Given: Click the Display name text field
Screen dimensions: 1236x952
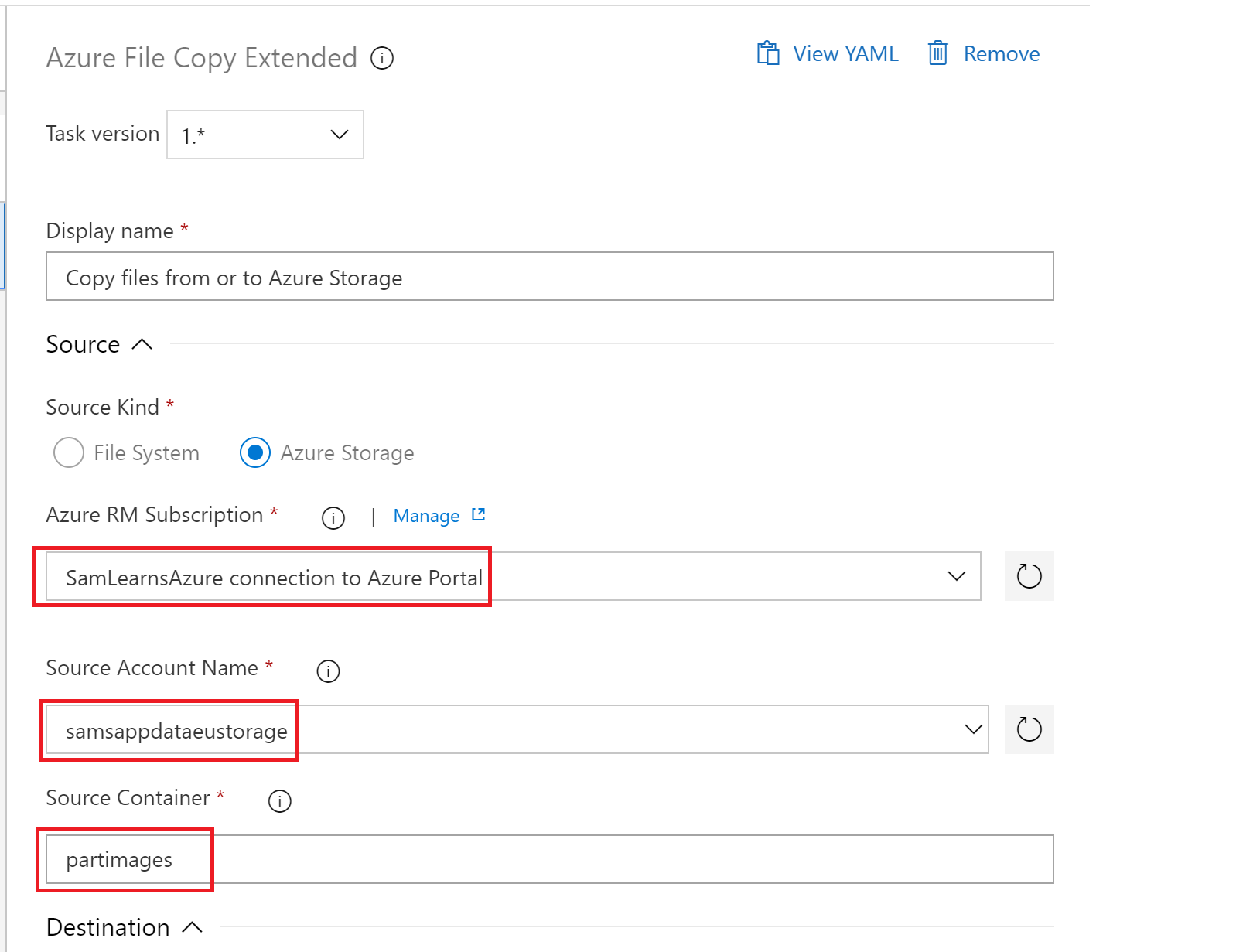Looking at the screenshot, I should pos(549,276).
